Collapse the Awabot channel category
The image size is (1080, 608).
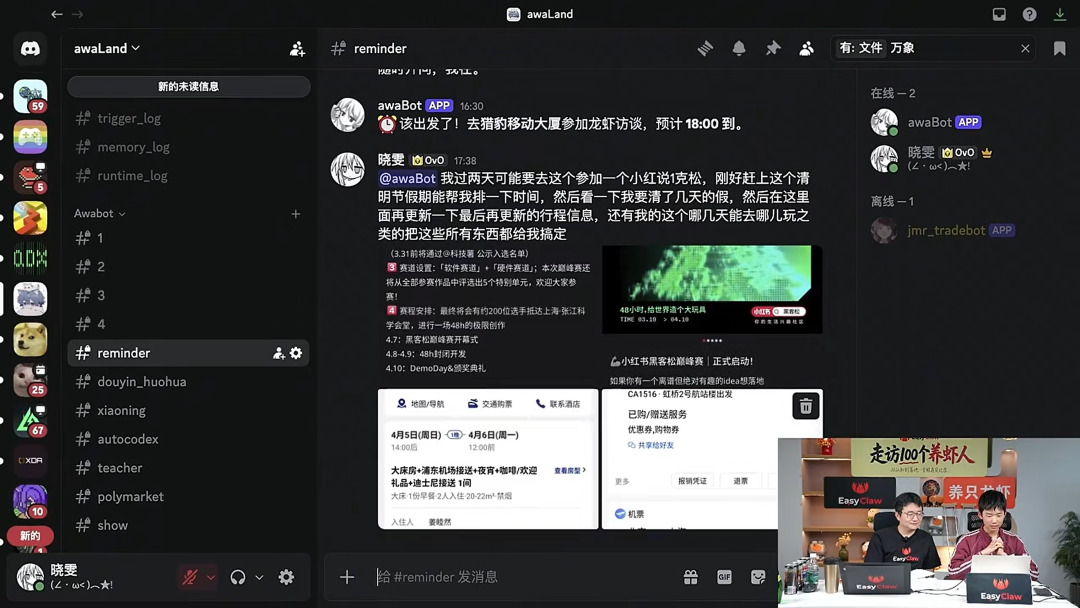click(100, 213)
